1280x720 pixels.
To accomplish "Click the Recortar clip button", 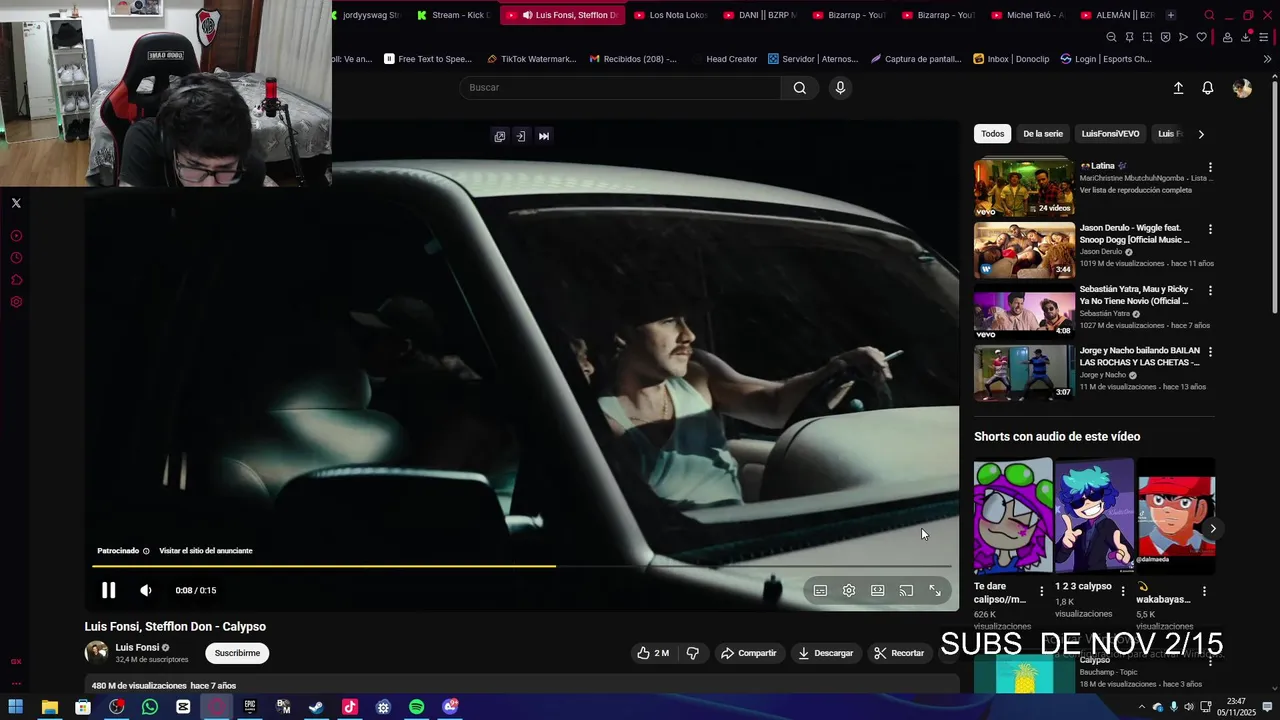I will (899, 653).
